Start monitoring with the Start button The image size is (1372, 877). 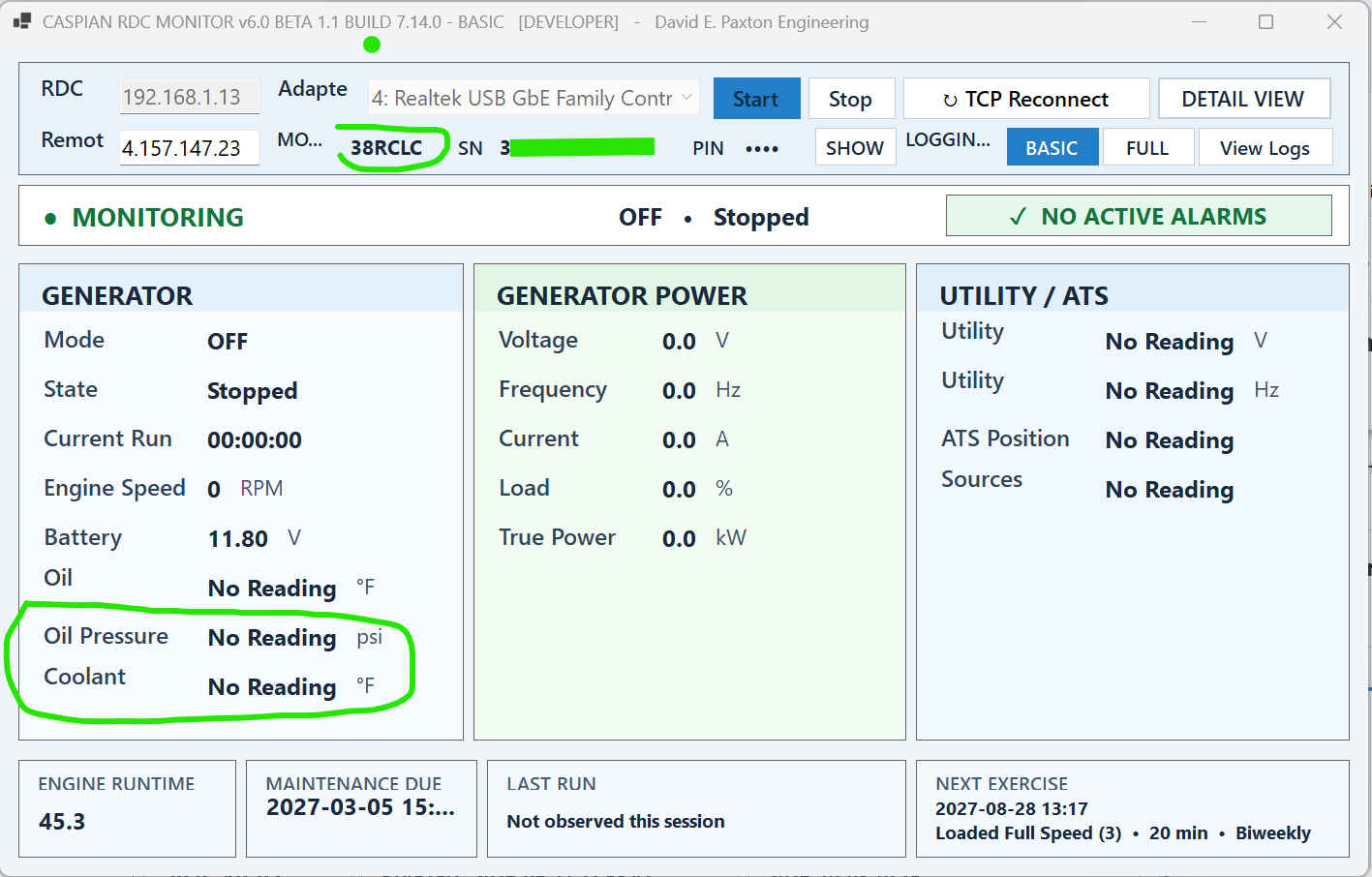pyautogui.click(x=756, y=99)
